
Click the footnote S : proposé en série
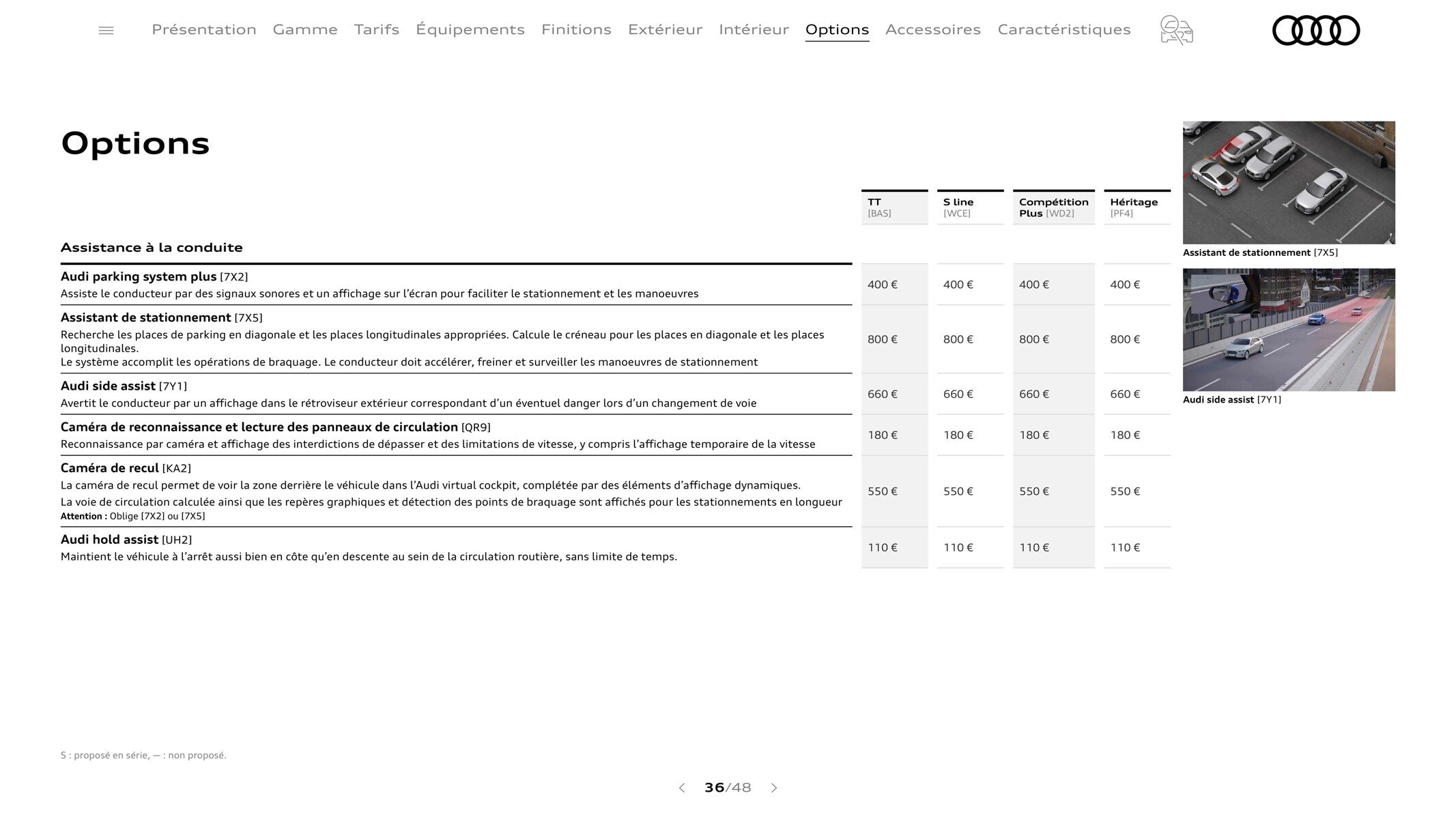(143, 755)
